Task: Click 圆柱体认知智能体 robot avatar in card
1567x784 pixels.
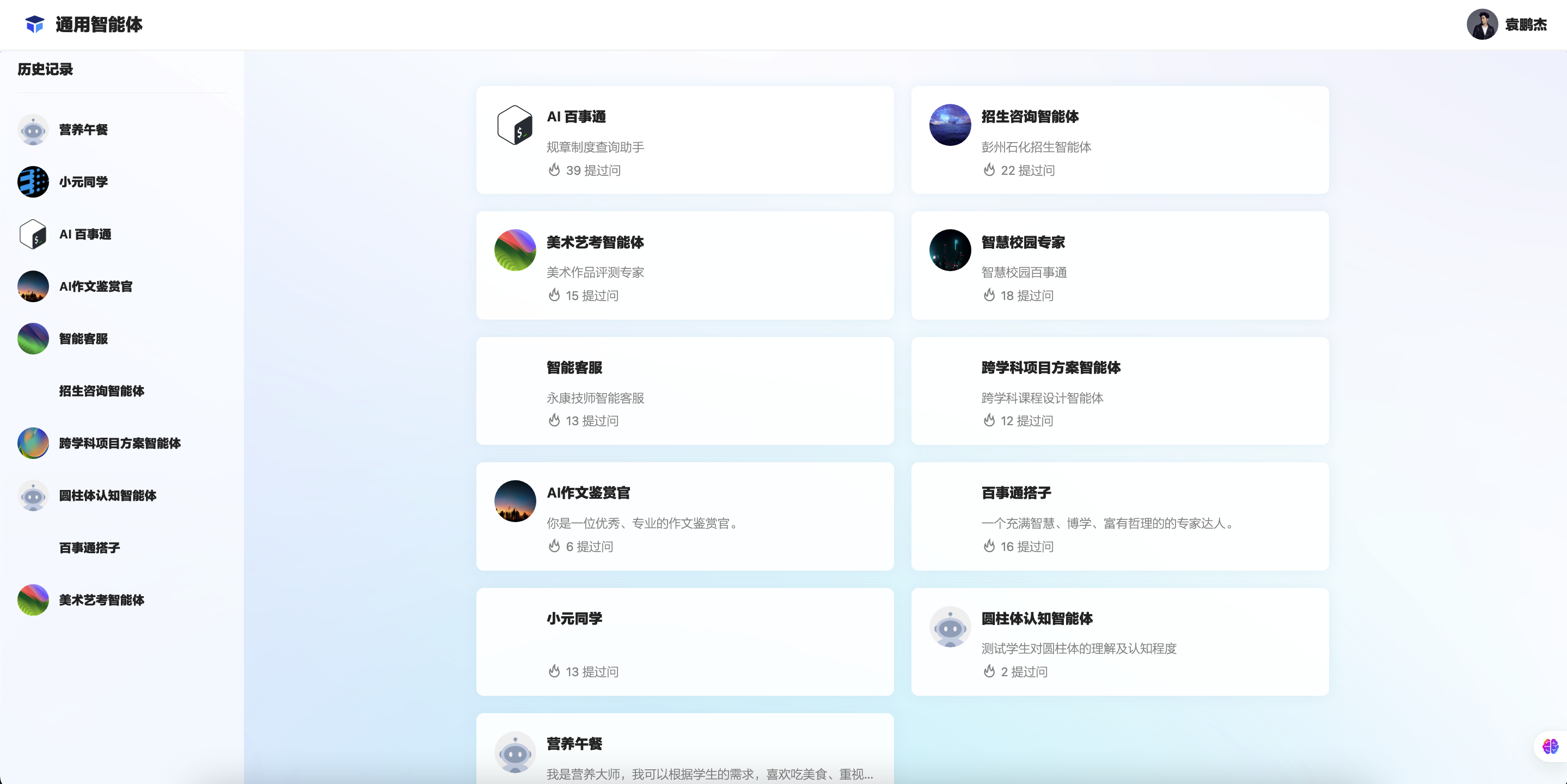Action: [950, 627]
